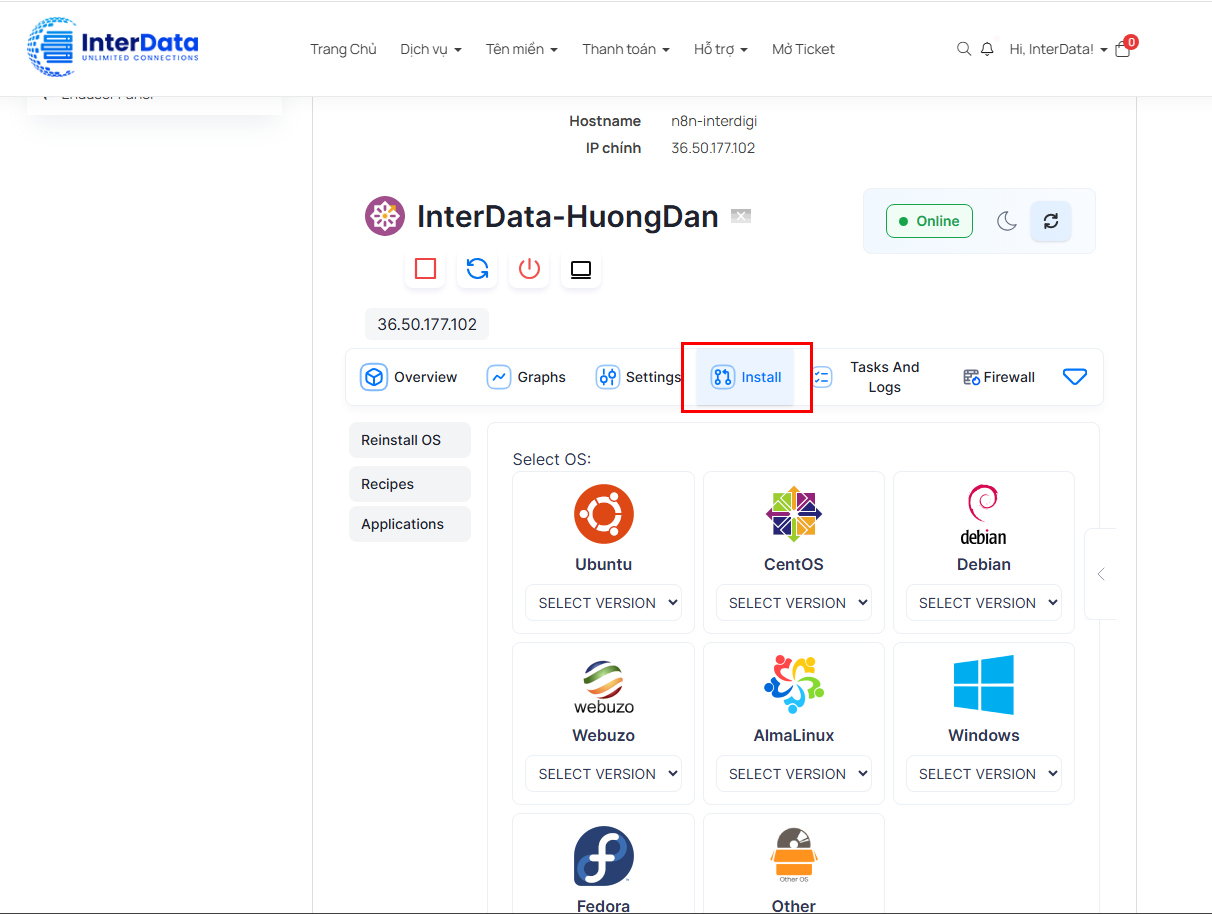Image resolution: width=1212 pixels, height=914 pixels.
Task: Select the Fedora logo
Action: pyautogui.click(x=604, y=856)
